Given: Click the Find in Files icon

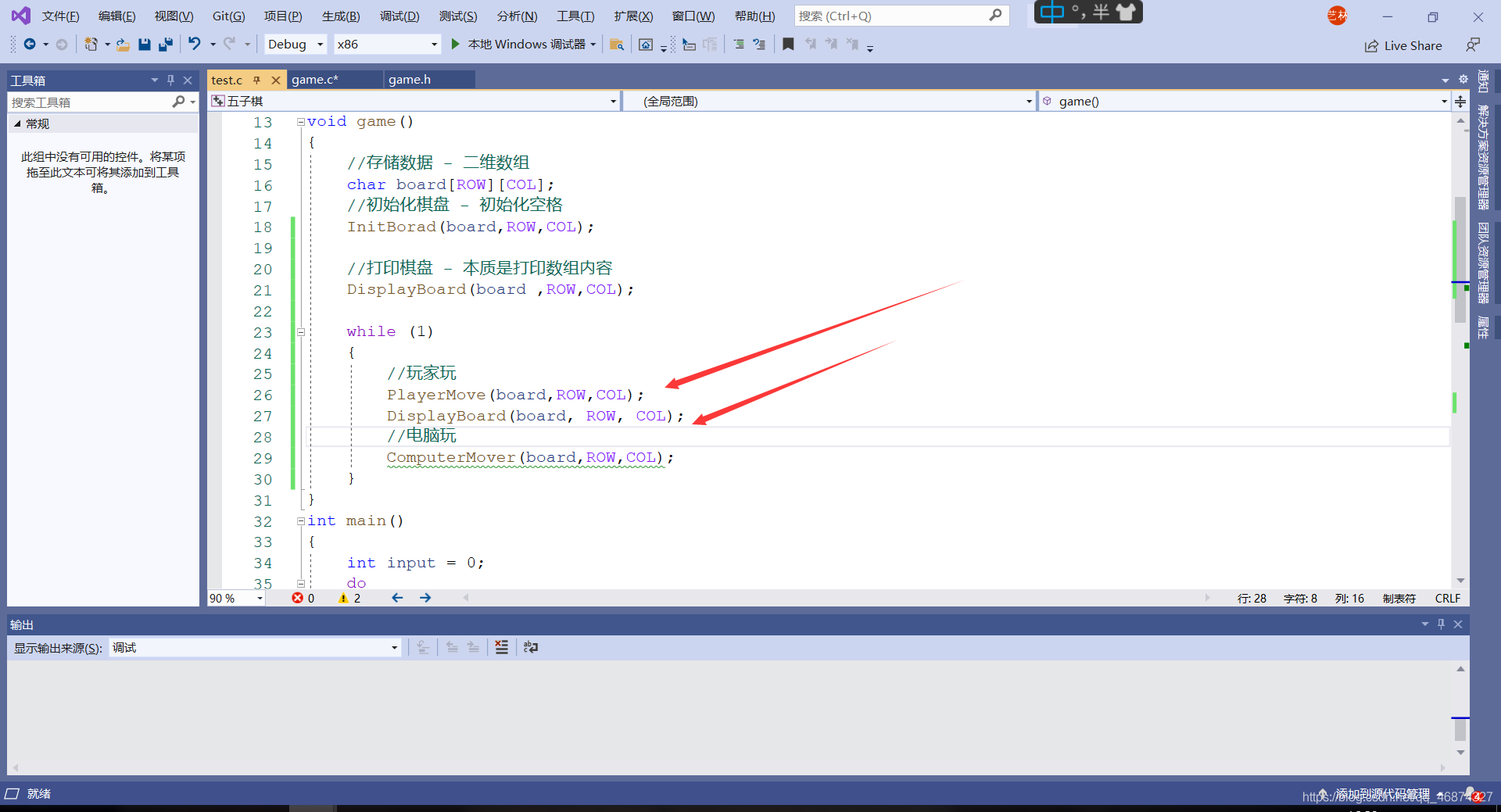Looking at the screenshot, I should click(x=617, y=45).
